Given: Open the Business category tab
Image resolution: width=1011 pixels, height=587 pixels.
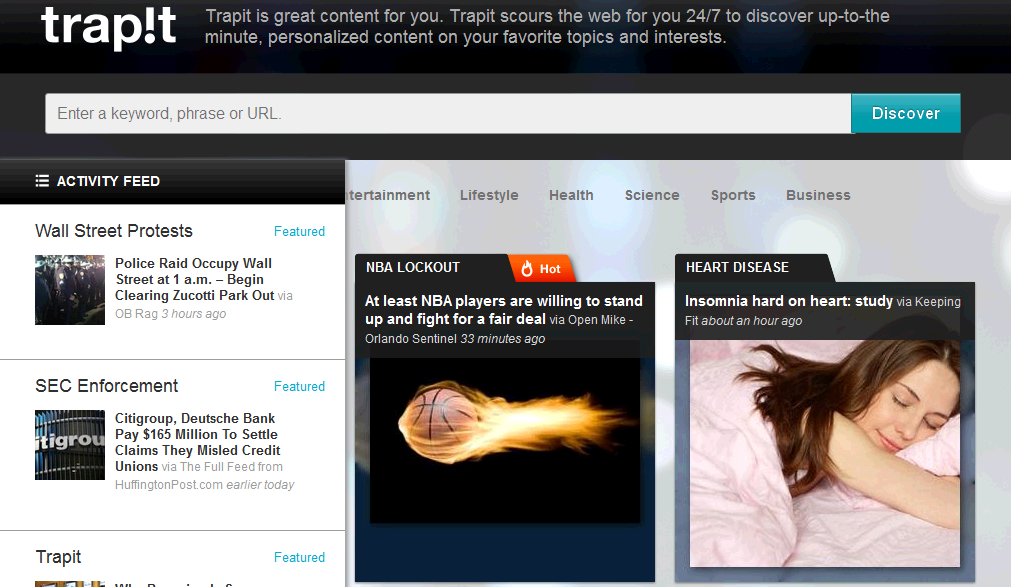Looking at the screenshot, I should pos(818,195).
